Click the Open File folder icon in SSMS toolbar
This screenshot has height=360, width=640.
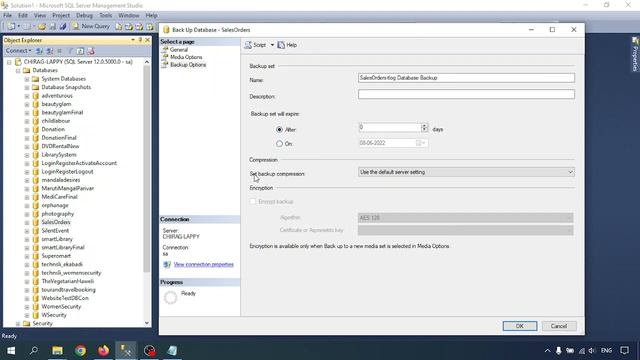click(x=42, y=27)
